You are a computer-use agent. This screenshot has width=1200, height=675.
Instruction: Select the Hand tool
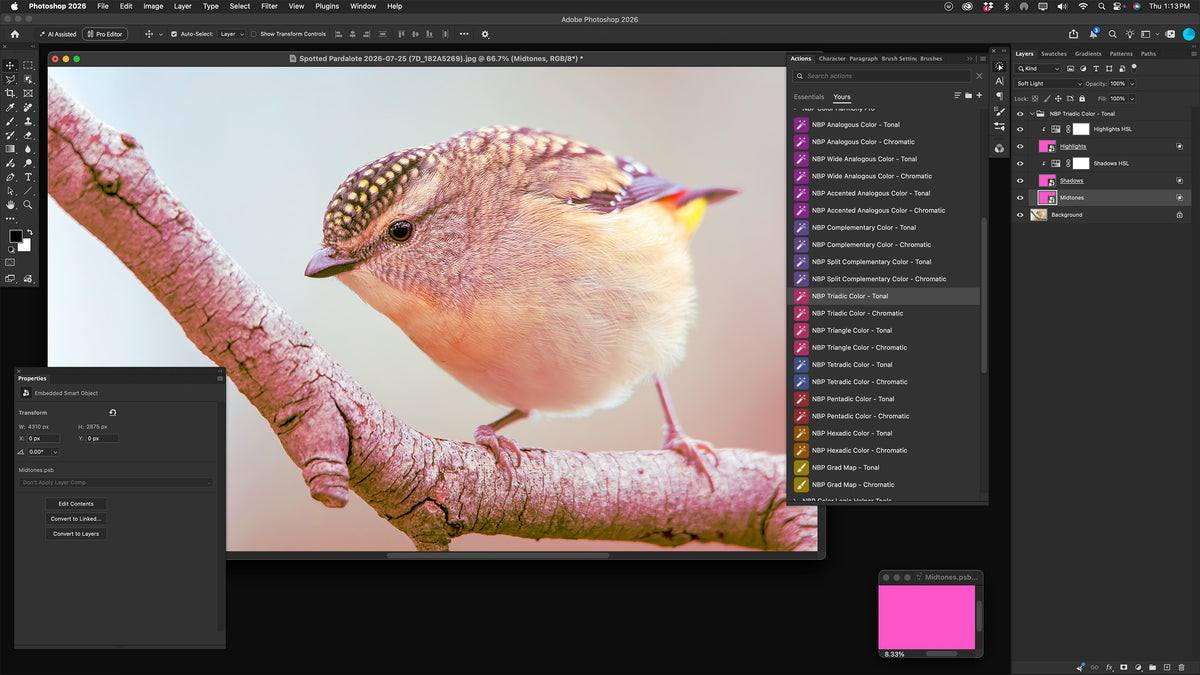click(10, 204)
